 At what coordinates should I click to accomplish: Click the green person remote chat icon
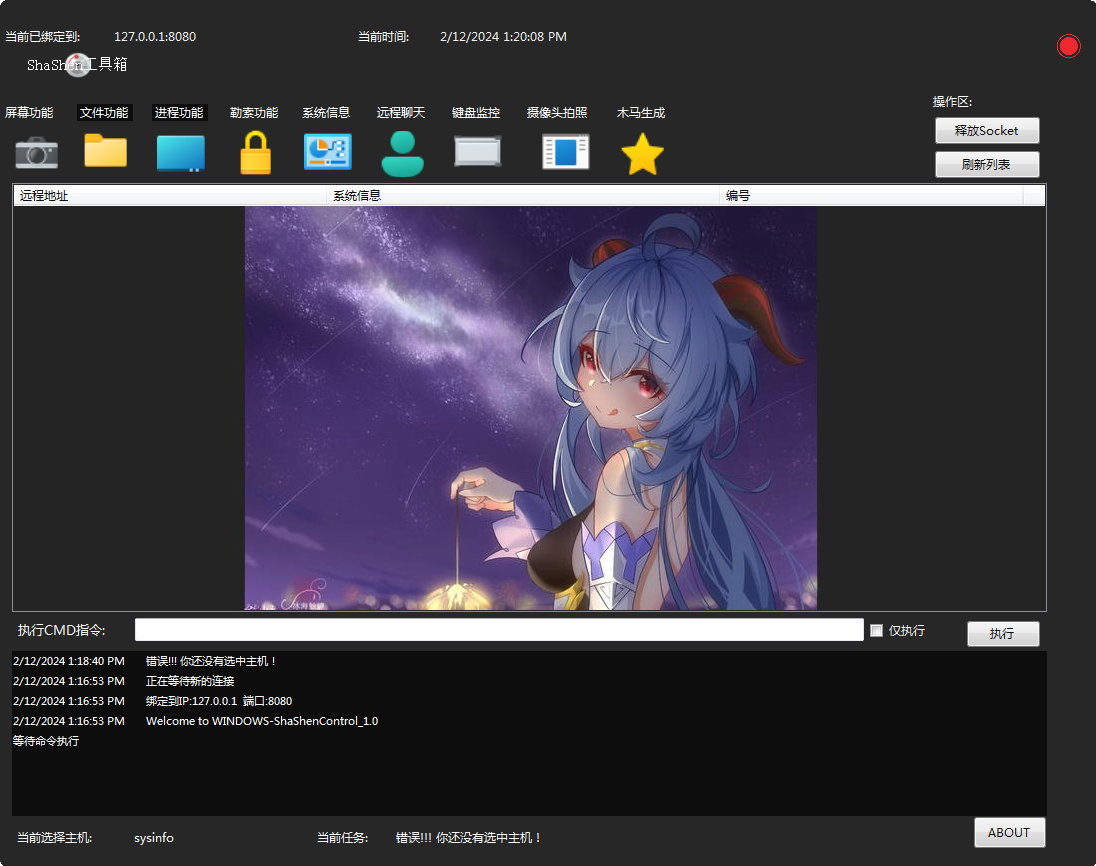[402, 153]
